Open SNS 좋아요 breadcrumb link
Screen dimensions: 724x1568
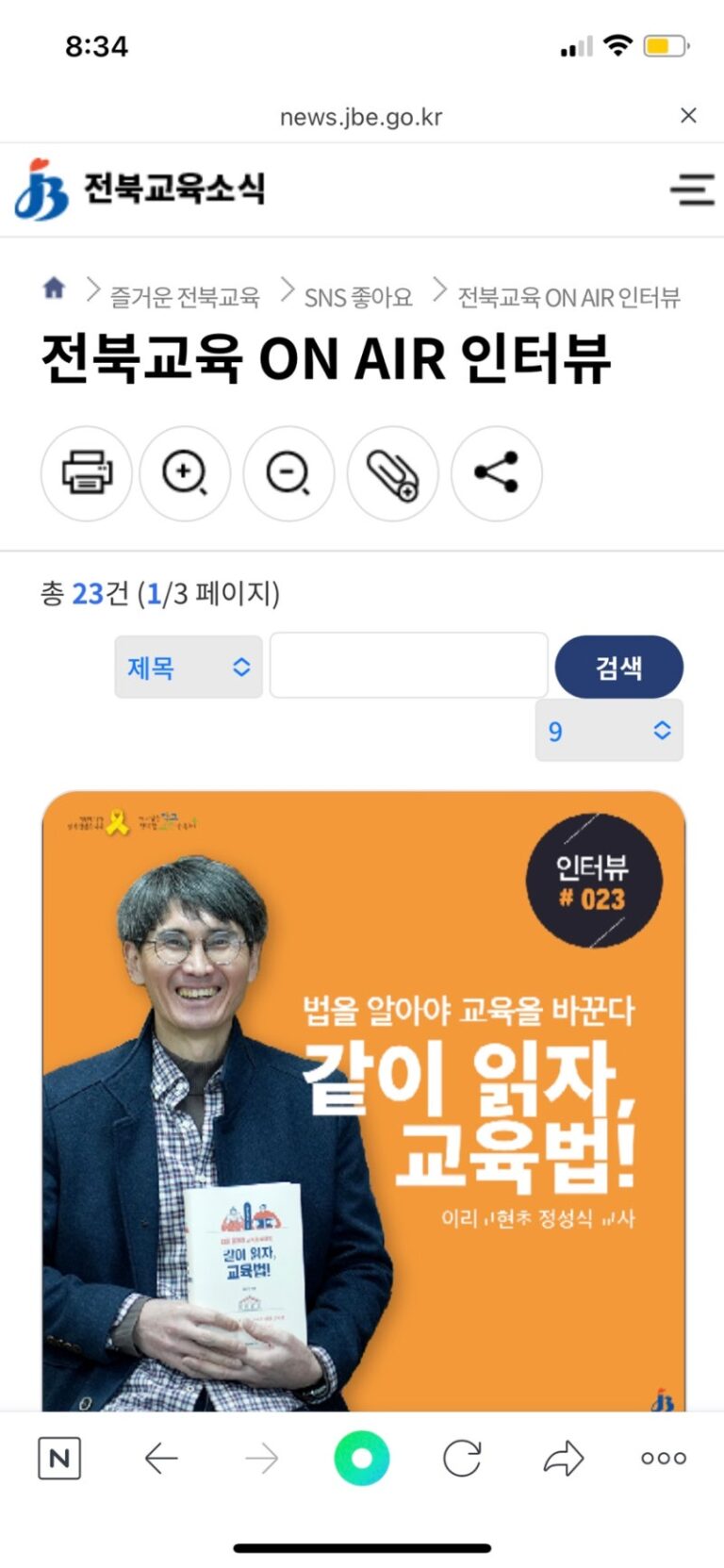click(358, 298)
